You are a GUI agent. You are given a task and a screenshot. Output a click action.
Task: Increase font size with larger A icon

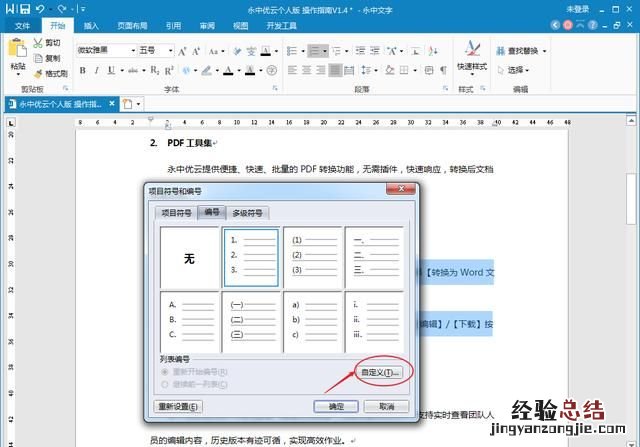(x=182, y=51)
